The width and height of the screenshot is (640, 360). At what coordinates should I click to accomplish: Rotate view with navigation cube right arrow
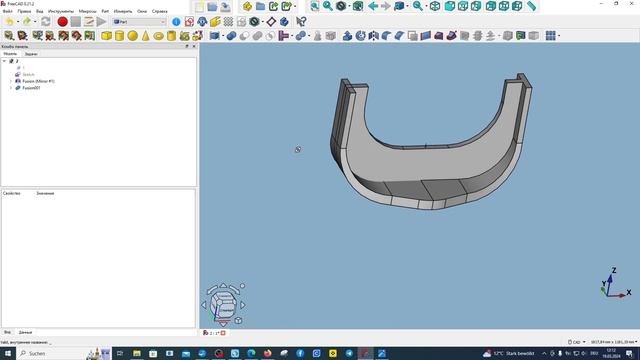243,305
